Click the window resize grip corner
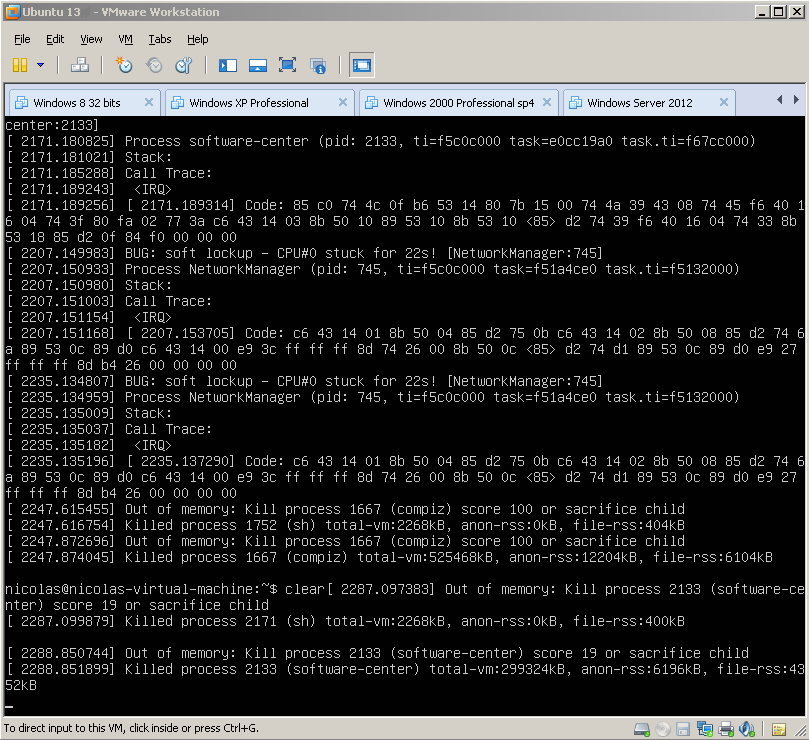 [800, 731]
